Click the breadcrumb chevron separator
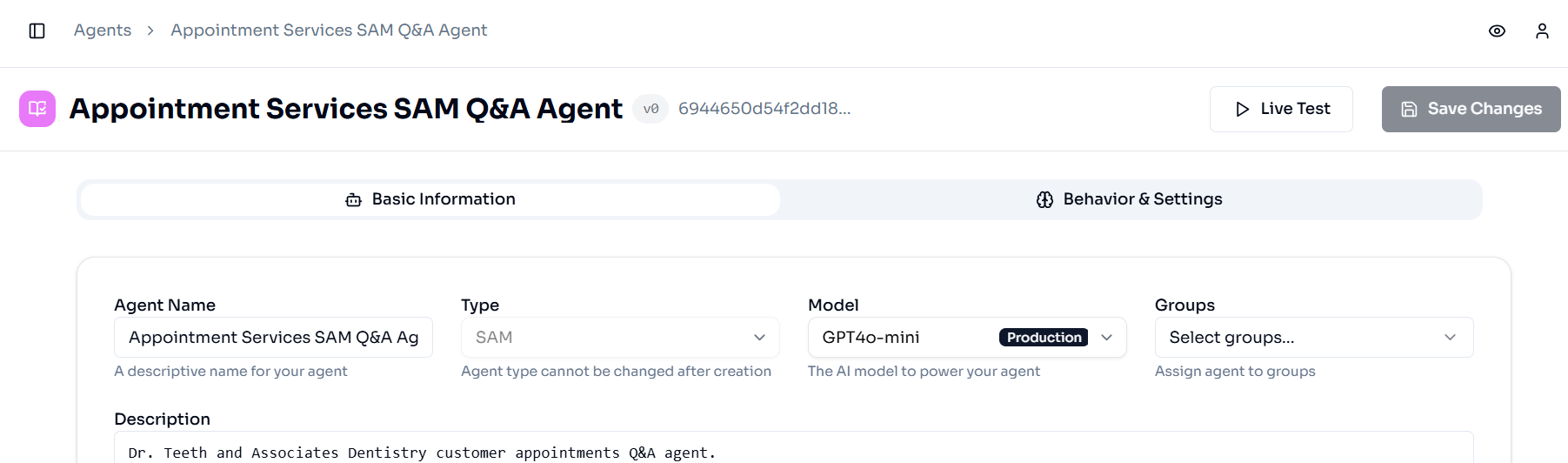The height and width of the screenshot is (463, 1568). click(x=150, y=31)
